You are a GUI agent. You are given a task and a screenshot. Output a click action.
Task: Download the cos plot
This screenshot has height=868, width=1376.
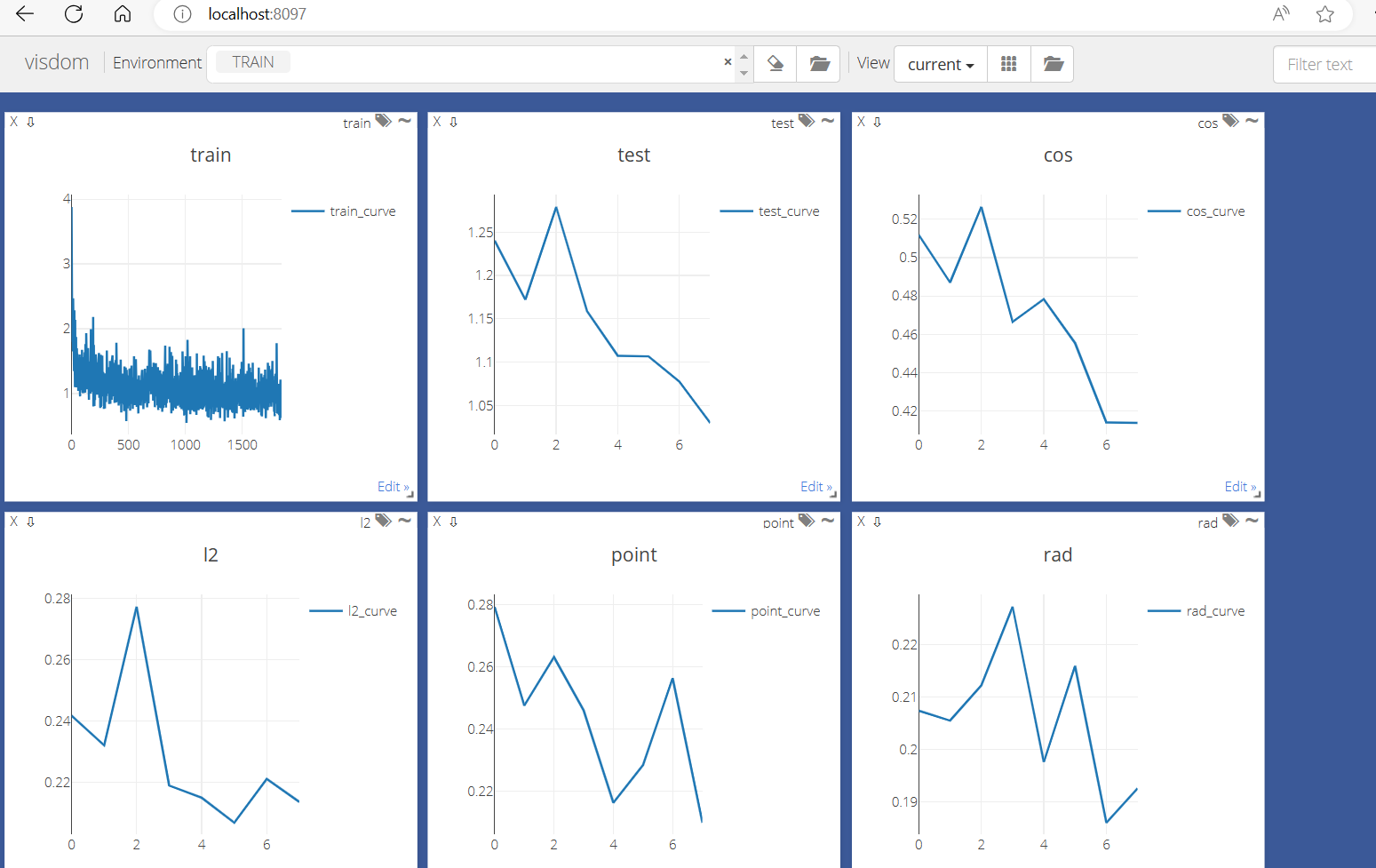(x=877, y=122)
